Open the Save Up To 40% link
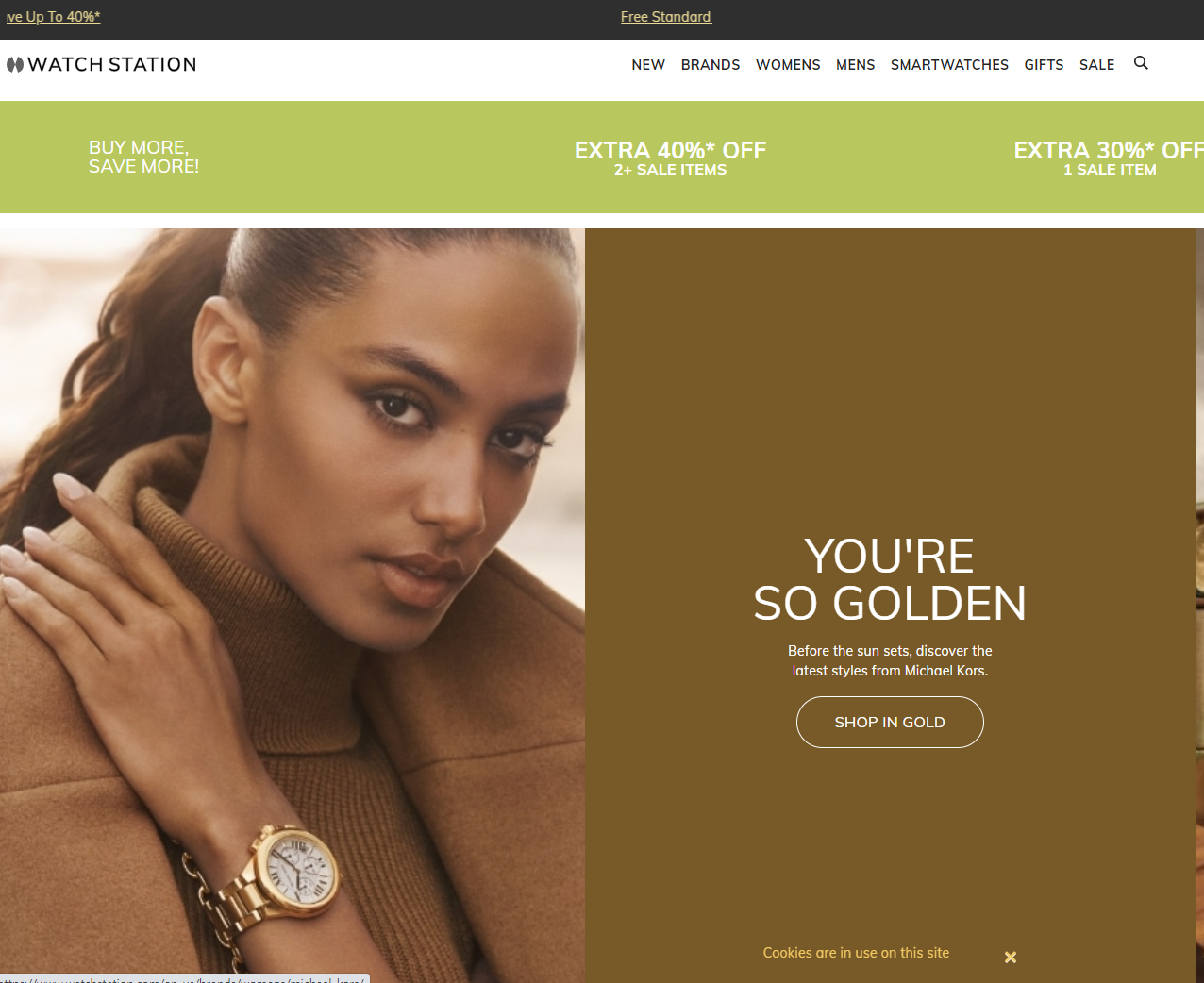Screen dimensions: 1204x983 click(52, 17)
